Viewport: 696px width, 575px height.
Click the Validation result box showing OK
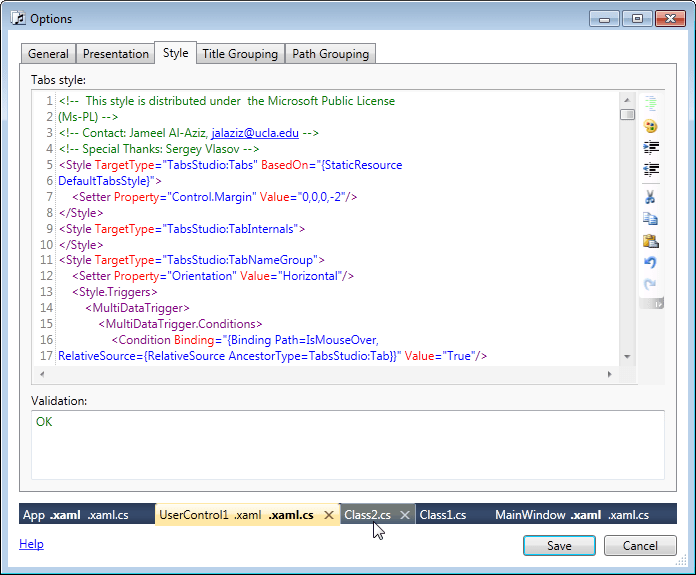click(x=348, y=445)
